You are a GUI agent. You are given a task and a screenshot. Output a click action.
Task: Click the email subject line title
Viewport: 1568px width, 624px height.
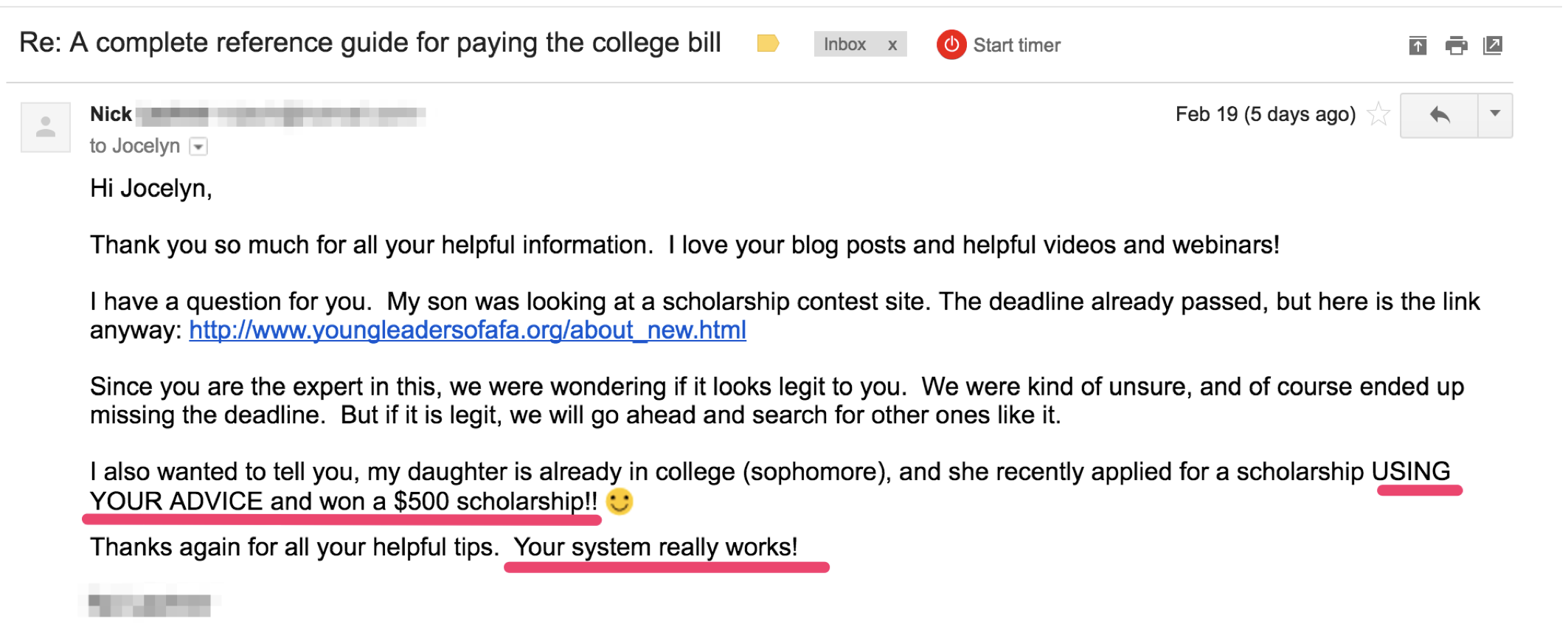(370, 43)
